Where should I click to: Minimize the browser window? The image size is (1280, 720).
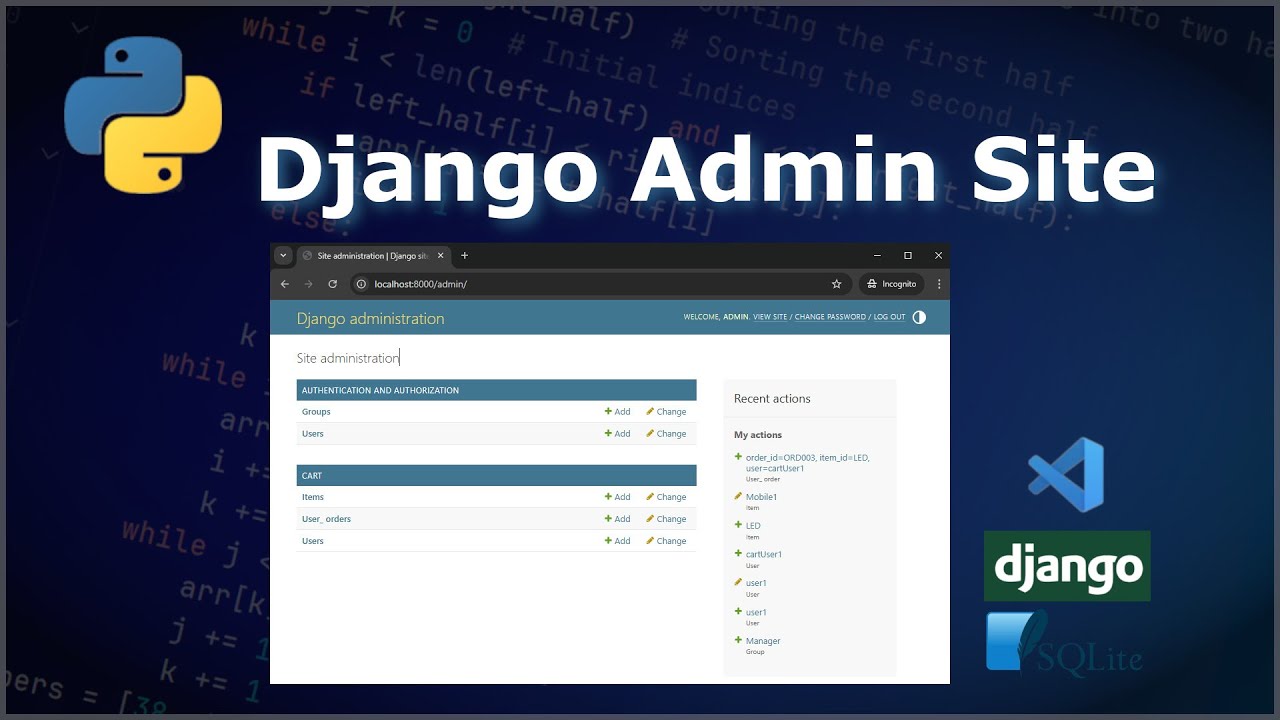pos(877,256)
